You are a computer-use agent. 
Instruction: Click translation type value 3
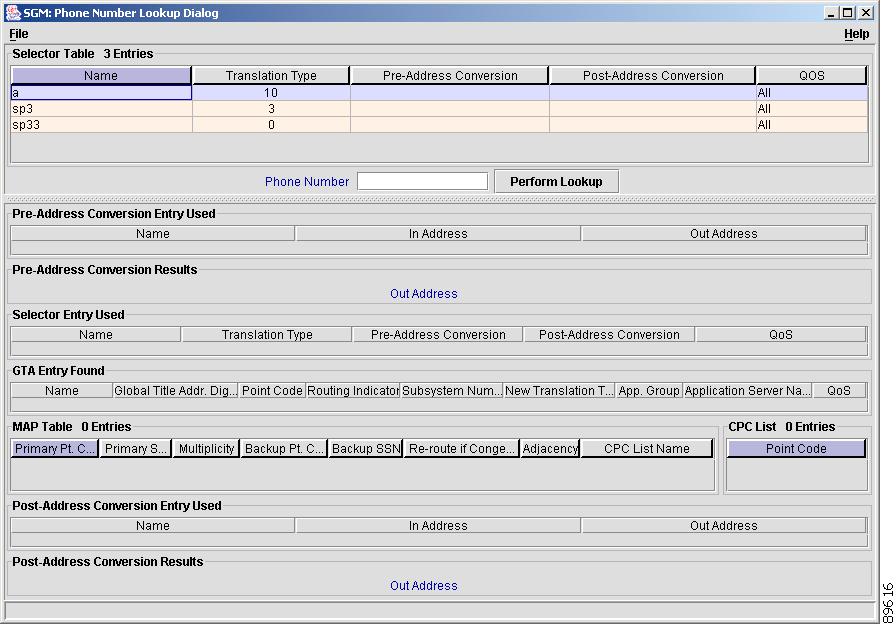(x=271, y=109)
